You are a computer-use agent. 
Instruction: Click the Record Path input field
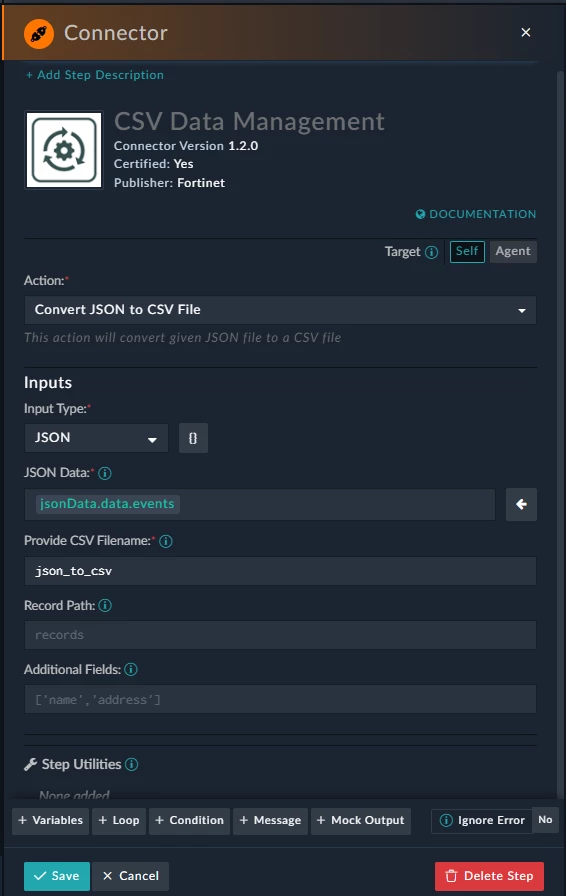pos(280,635)
